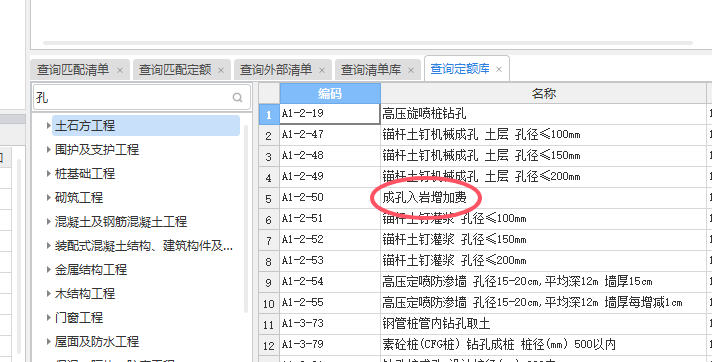The image size is (712, 362).
Task: Click code cell A1-2-54
Action: (330, 282)
